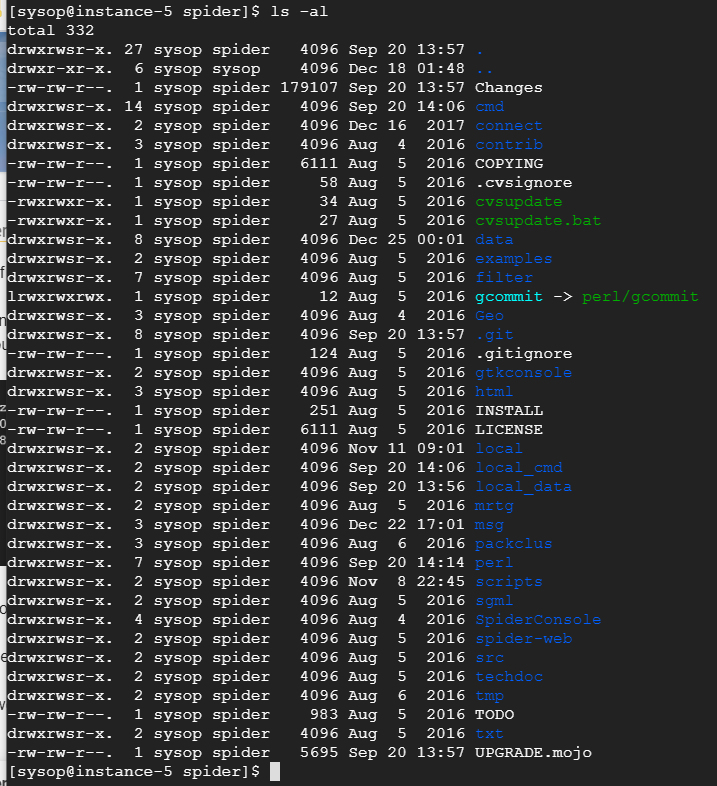The height and width of the screenshot is (786, 717).
Task: Click the gtkconsole directory name
Action: 523,373
